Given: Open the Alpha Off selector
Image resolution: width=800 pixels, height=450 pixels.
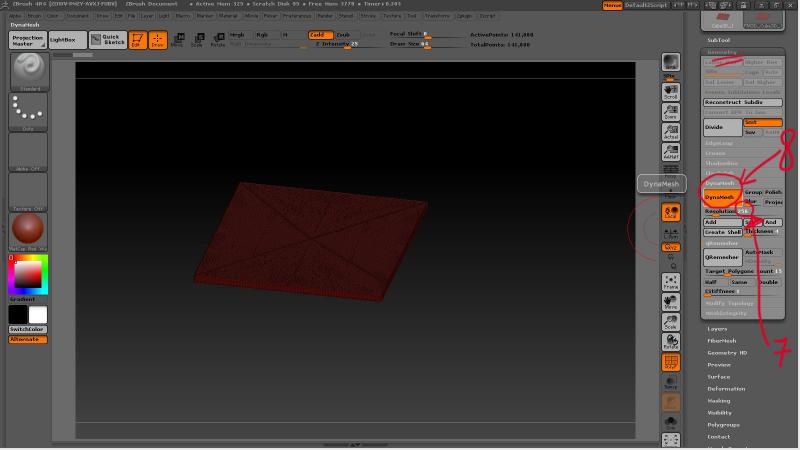Looking at the screenshot, I should 28,152.
